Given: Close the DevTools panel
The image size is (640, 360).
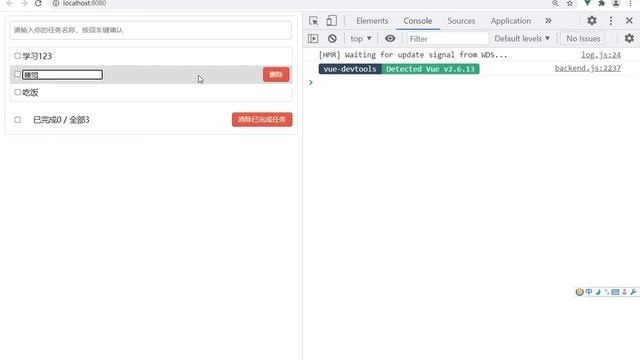Looking at the screenshot, I should click(629, 20).
